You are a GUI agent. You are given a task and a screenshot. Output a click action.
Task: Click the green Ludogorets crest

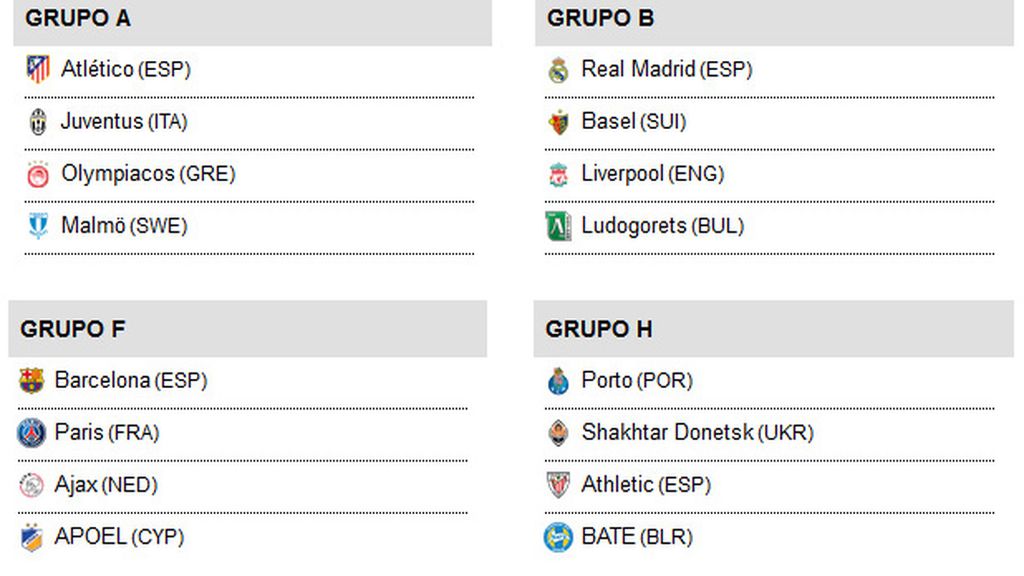558,227
